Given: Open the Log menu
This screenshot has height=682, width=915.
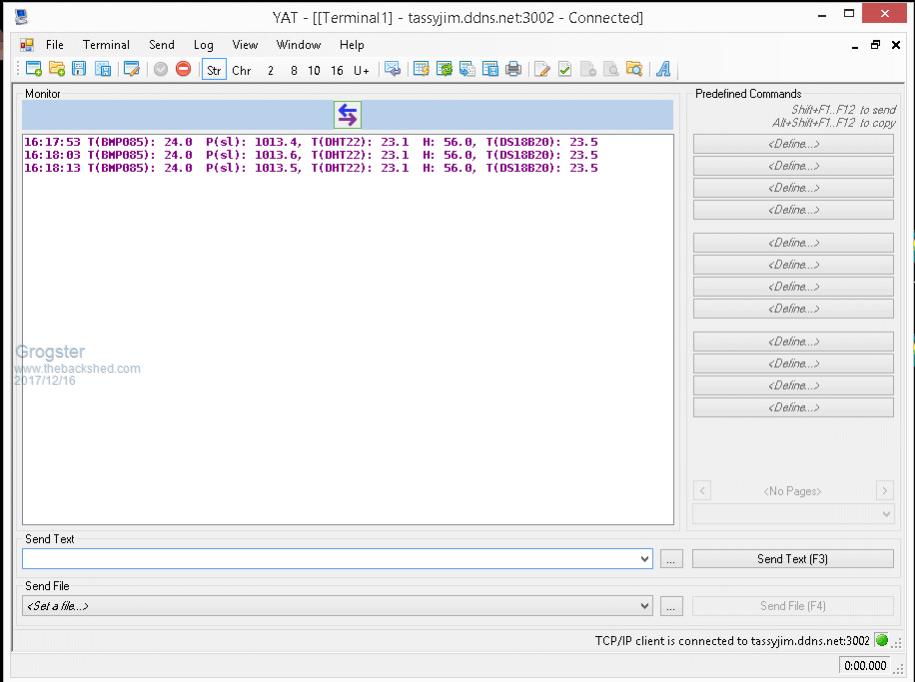Looking at the screenshot, I should point(203,45).
